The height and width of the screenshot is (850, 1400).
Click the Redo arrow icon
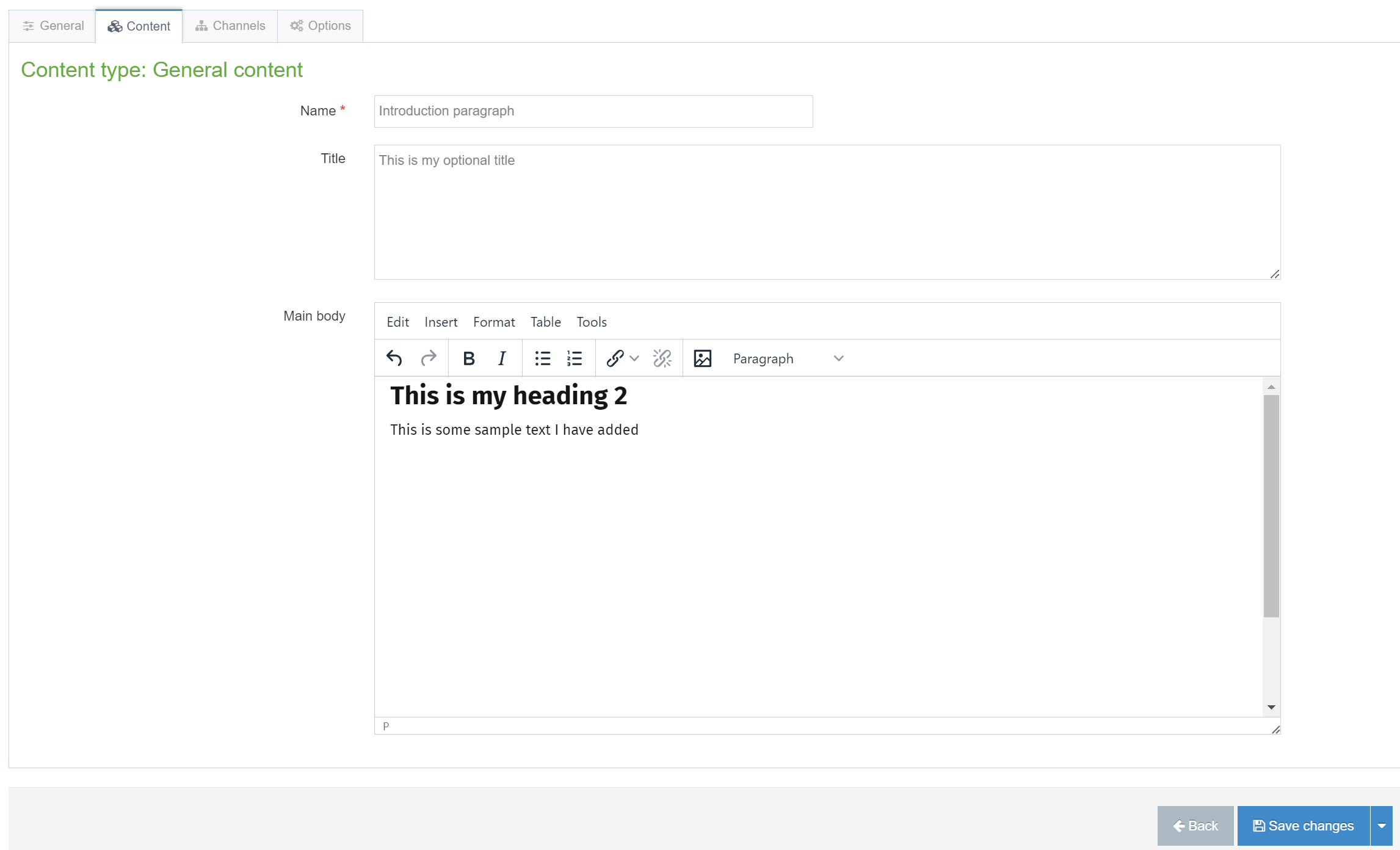[429, 358]
